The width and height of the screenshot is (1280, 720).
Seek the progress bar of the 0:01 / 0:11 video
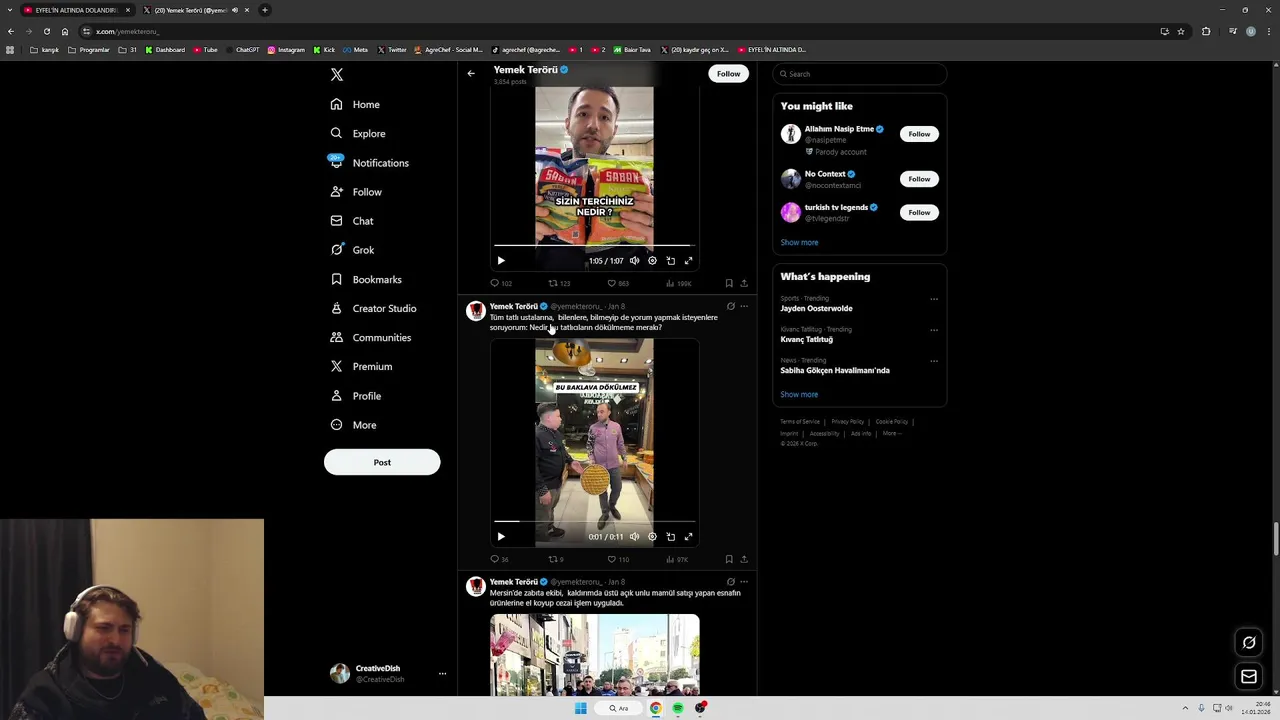594,521
